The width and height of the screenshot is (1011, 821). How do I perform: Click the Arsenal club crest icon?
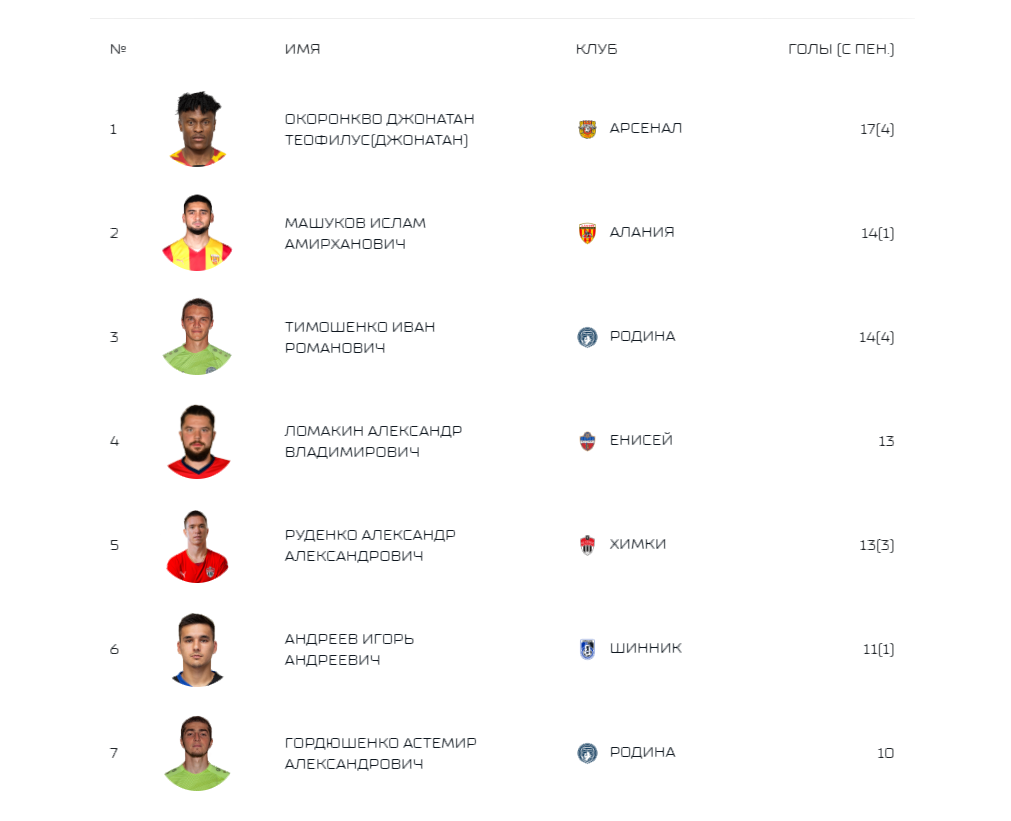click(x=587, y=129)
